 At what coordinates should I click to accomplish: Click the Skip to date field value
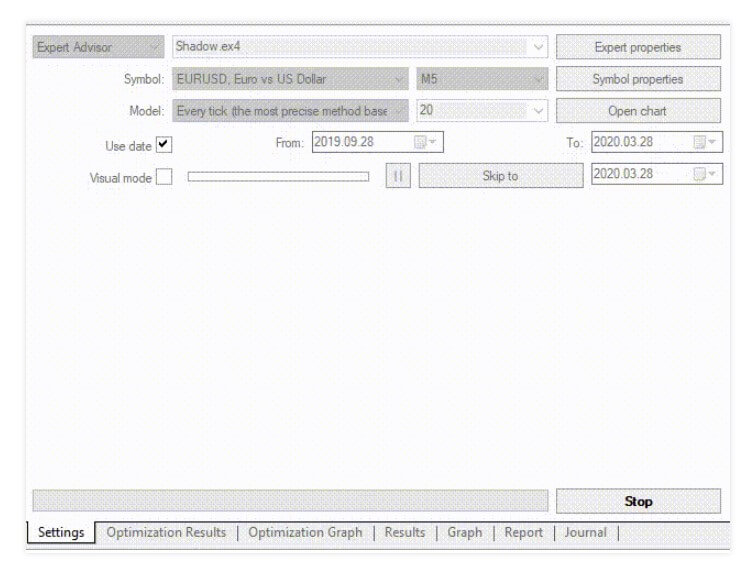[657, 174]
